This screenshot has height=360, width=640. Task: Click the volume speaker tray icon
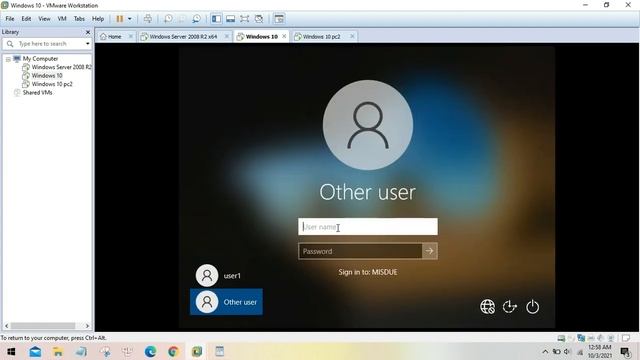coord(567,351)
